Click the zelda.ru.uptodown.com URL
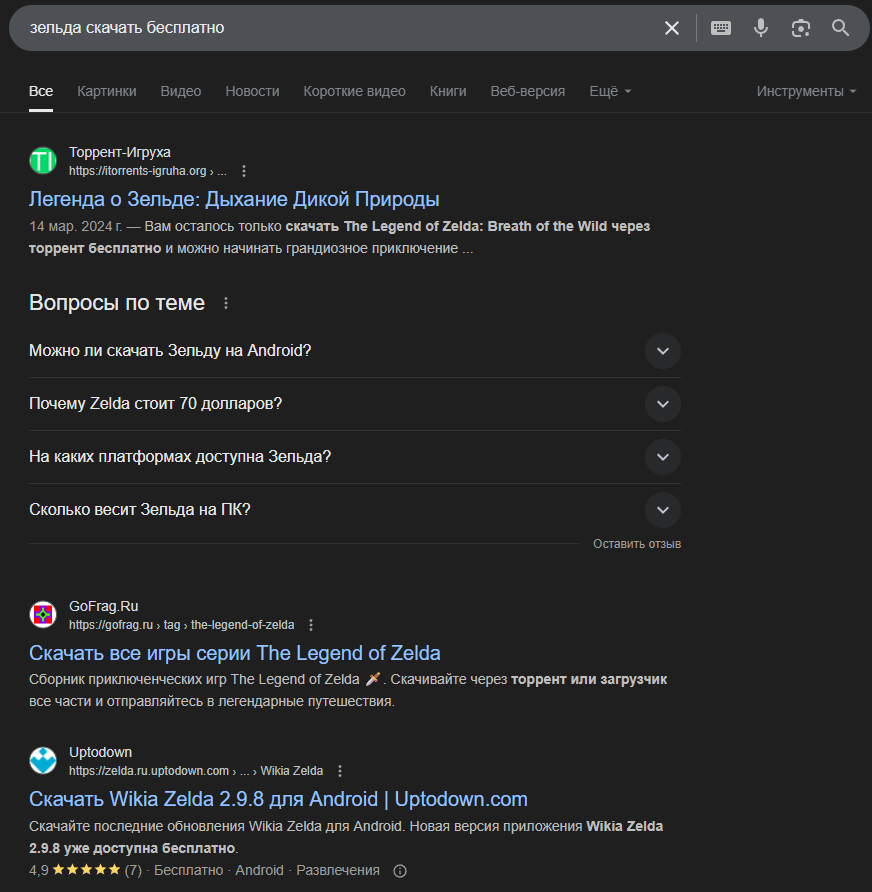872x892 pixels. (196, 771)
